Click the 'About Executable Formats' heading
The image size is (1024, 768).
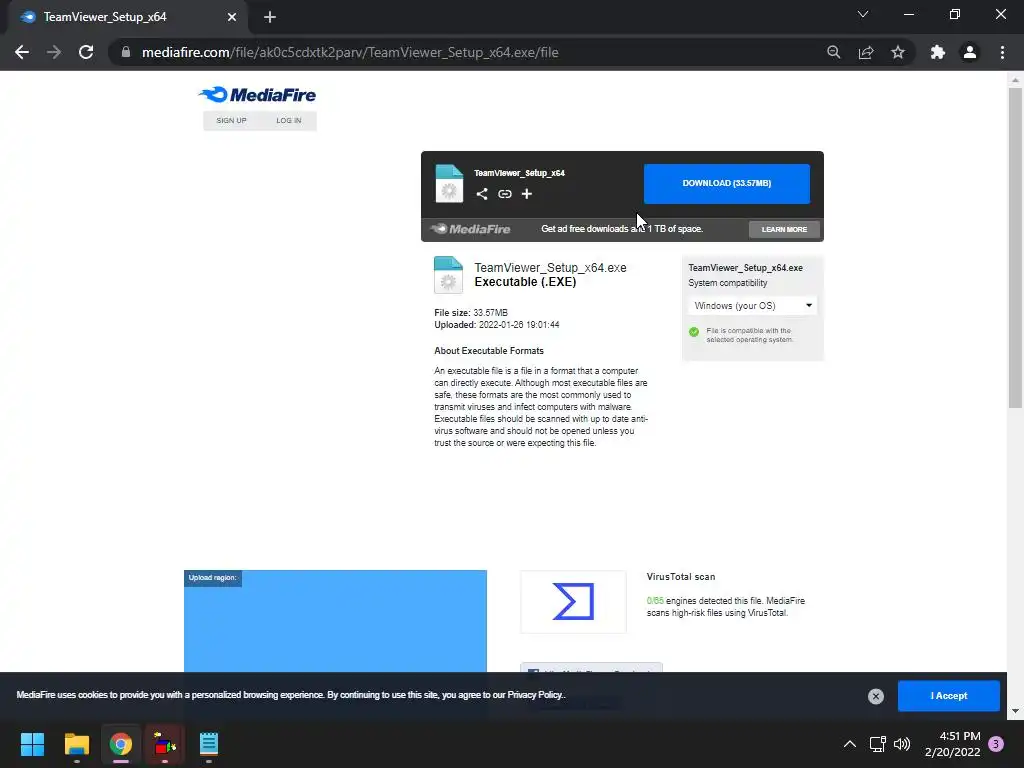tap(488, 351)
